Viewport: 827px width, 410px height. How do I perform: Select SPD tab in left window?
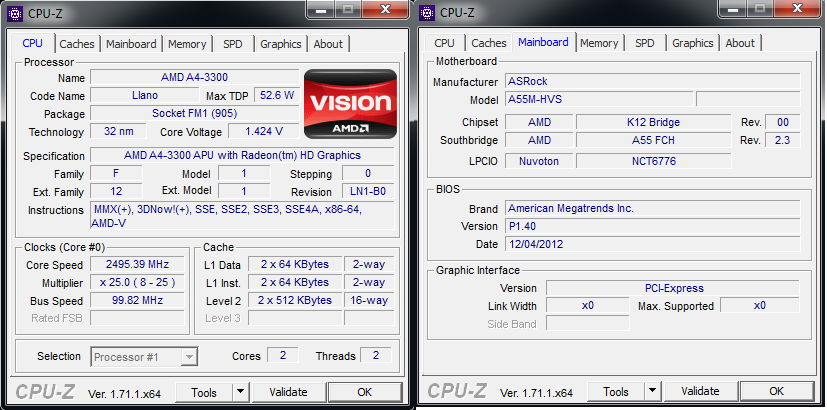233,44
